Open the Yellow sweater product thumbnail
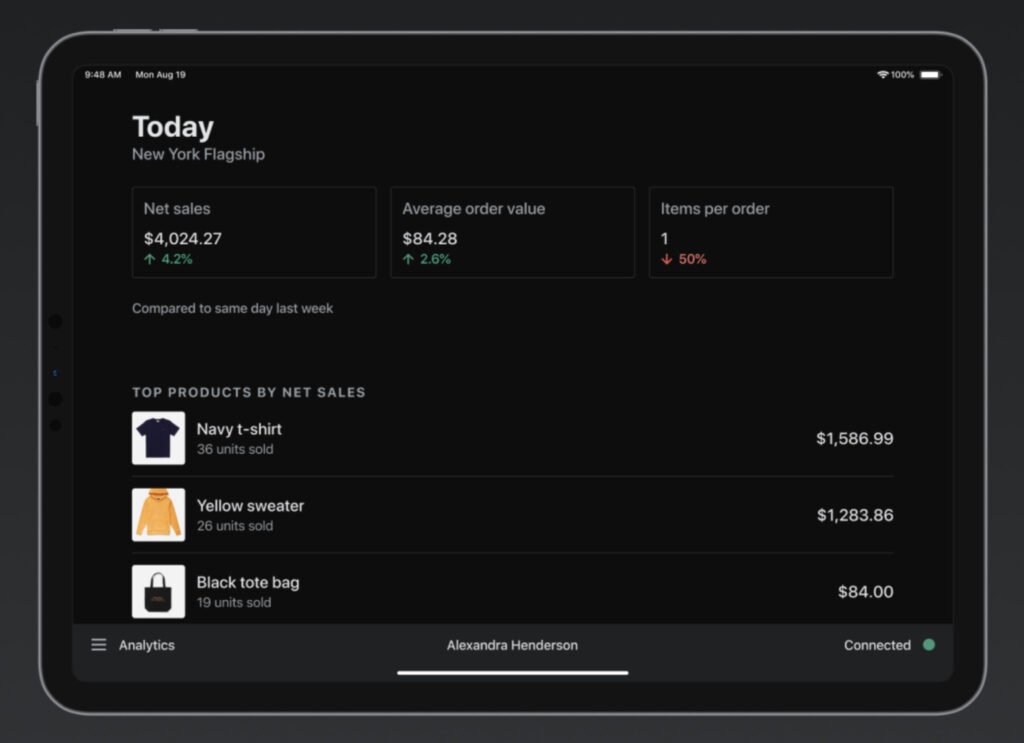Viewport: 1024px width, 743px height. pyautogui.click(x=158, y=515)
